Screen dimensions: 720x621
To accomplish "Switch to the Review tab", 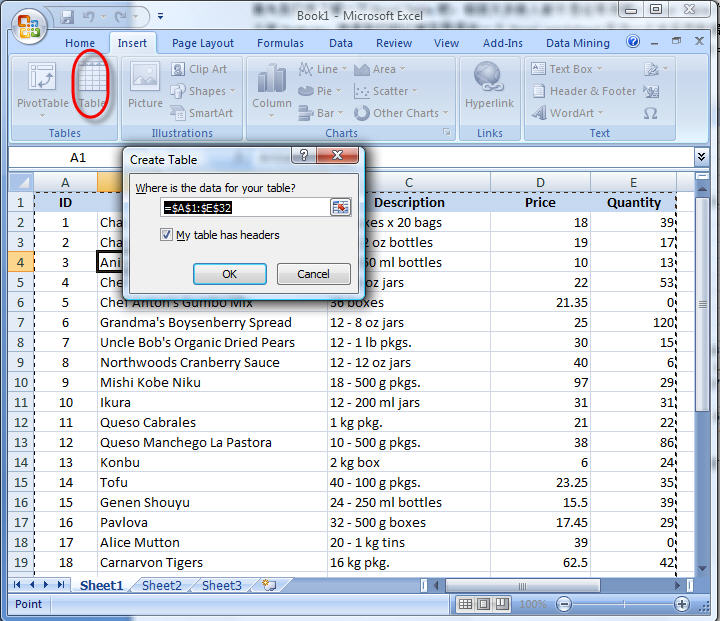I will tap(394, 43).
